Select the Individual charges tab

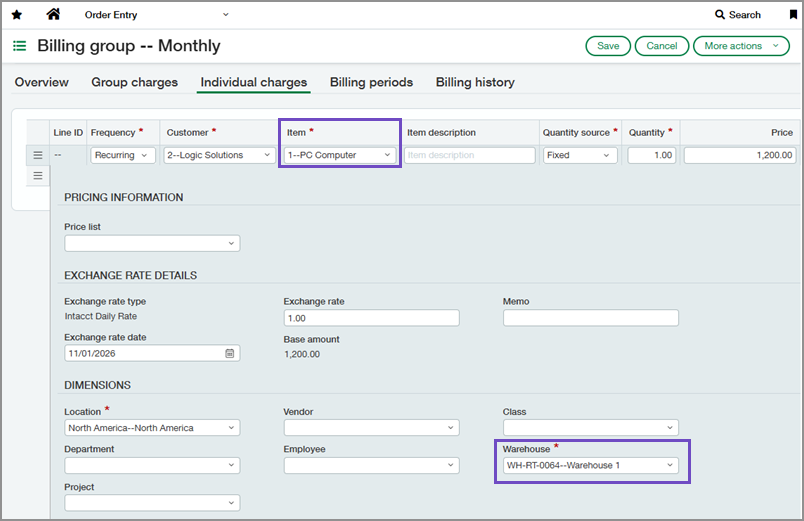click(x=254, y=82)
